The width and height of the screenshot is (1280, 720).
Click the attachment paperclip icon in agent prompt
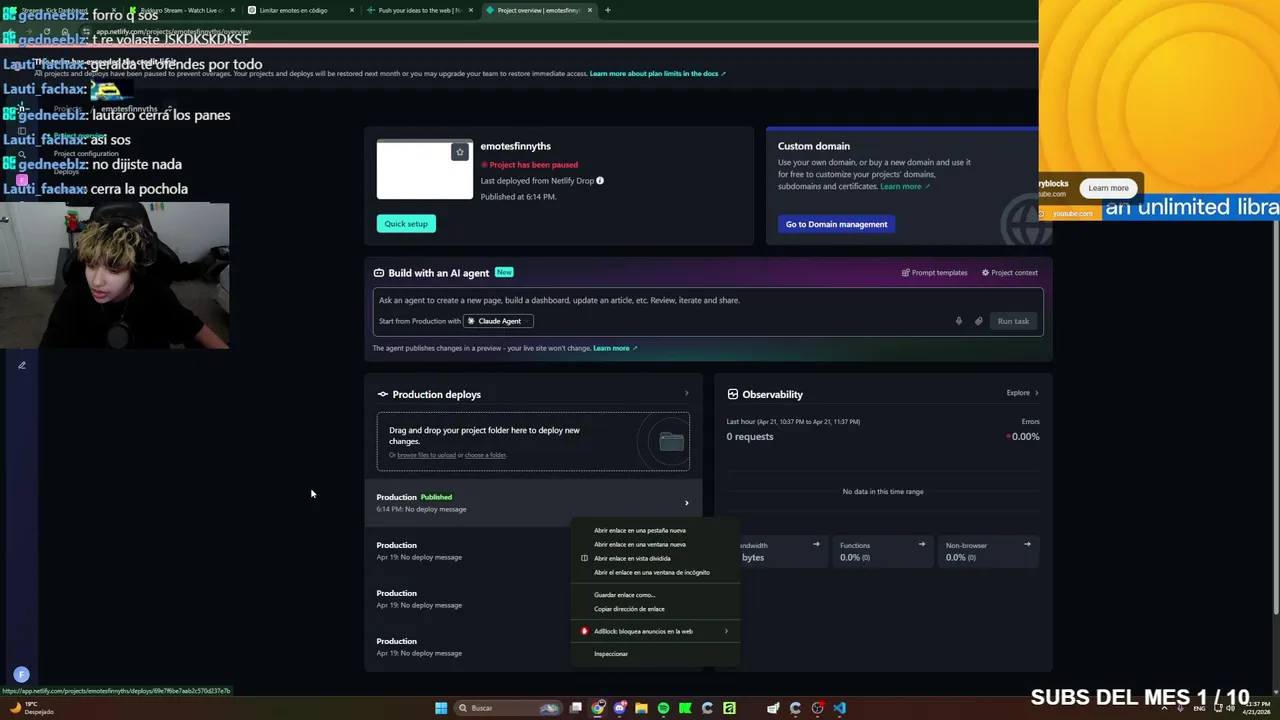point(978,321)
